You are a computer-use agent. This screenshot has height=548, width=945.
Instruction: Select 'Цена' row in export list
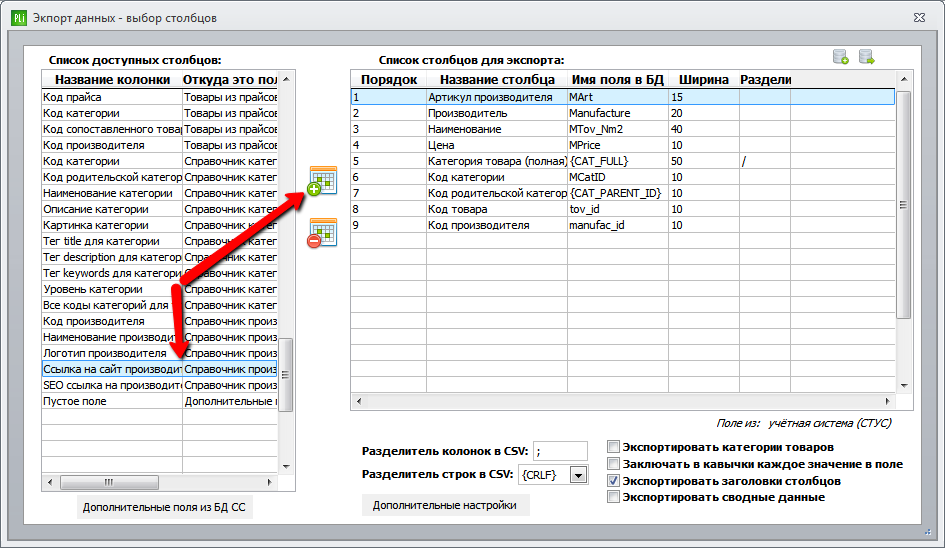[x=623, y=145]
